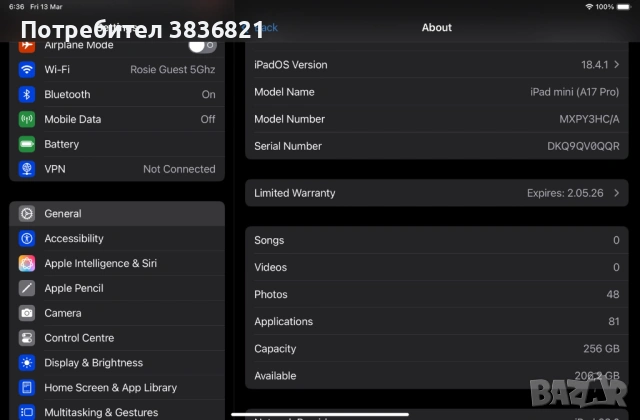
Task: Tap the General gear icon
Action: 27,213
